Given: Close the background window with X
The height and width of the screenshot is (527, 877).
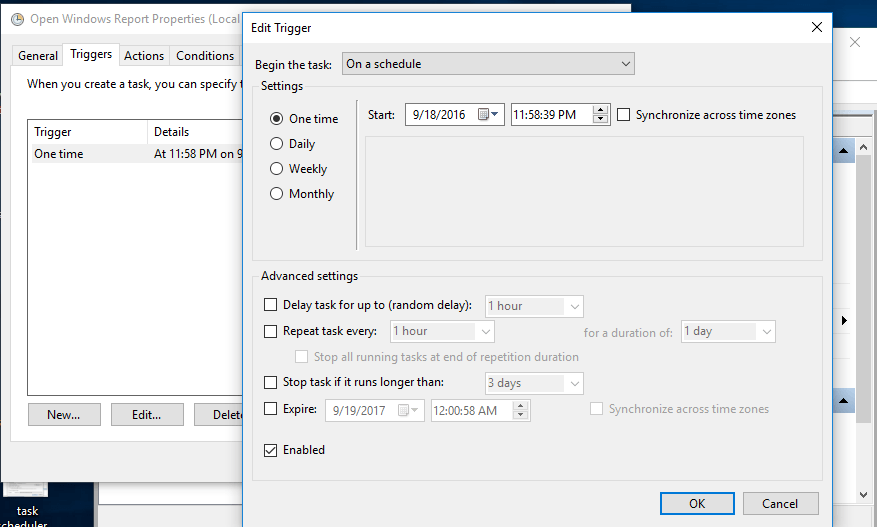Looking at the screenshot, I should click(x=855, y=42).
